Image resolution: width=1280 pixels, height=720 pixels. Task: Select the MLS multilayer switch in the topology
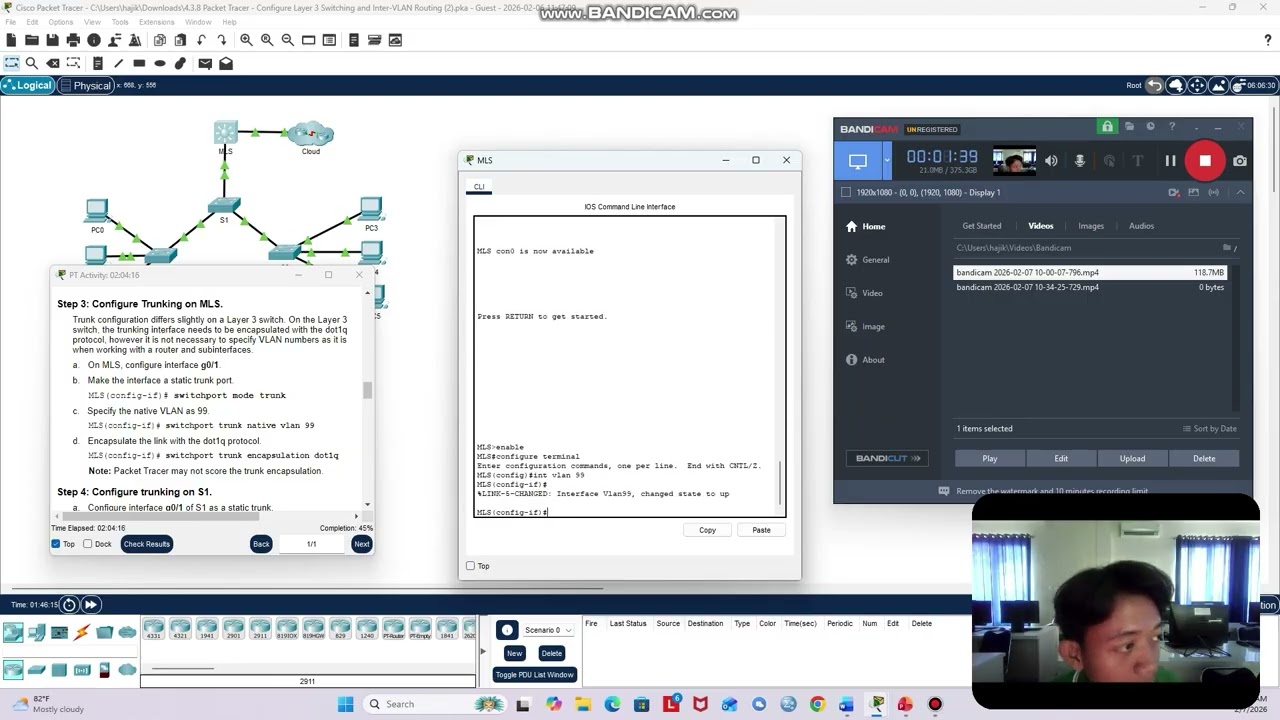tap(225, 134)
